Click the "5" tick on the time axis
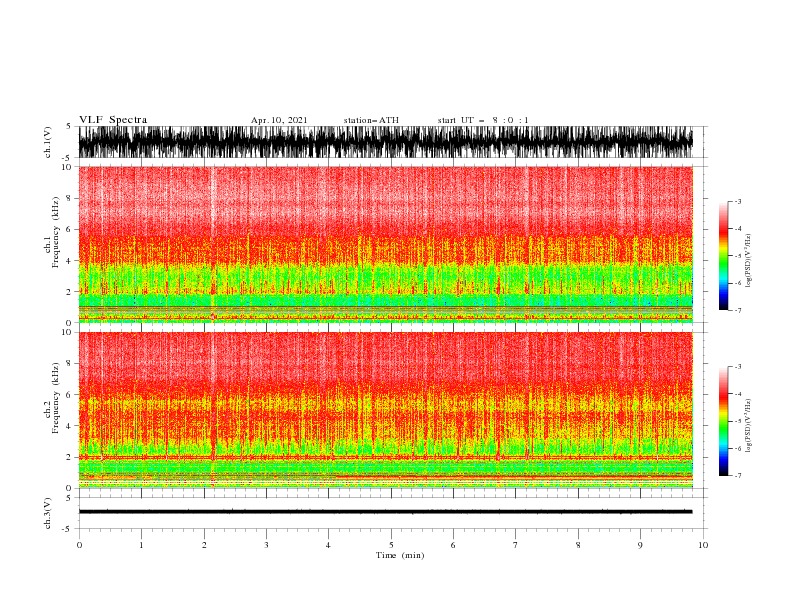Screen dimensions: 792x612 (391, 545)
